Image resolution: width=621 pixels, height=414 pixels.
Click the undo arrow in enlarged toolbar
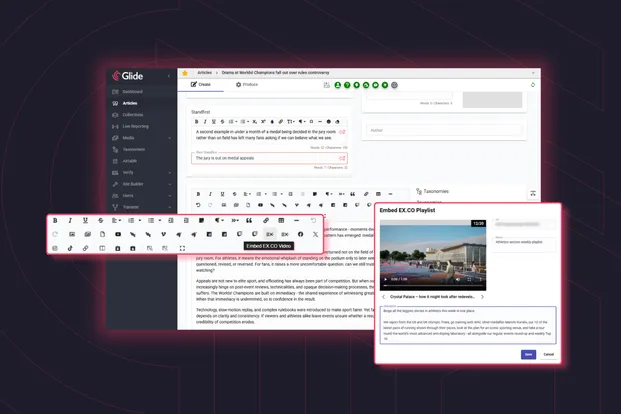click(313, 220)
